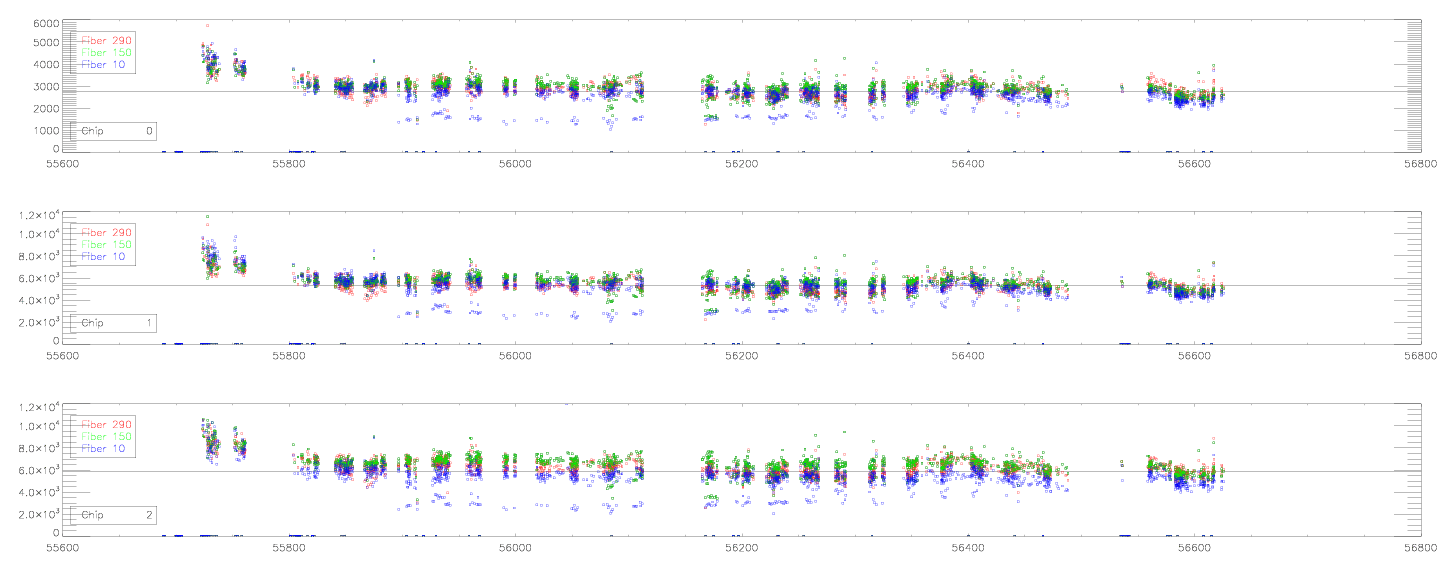Click 56800 x-axis tick label under bottom panel
The width and height of the screenshot is (1440, 576).
point(1419,548)
